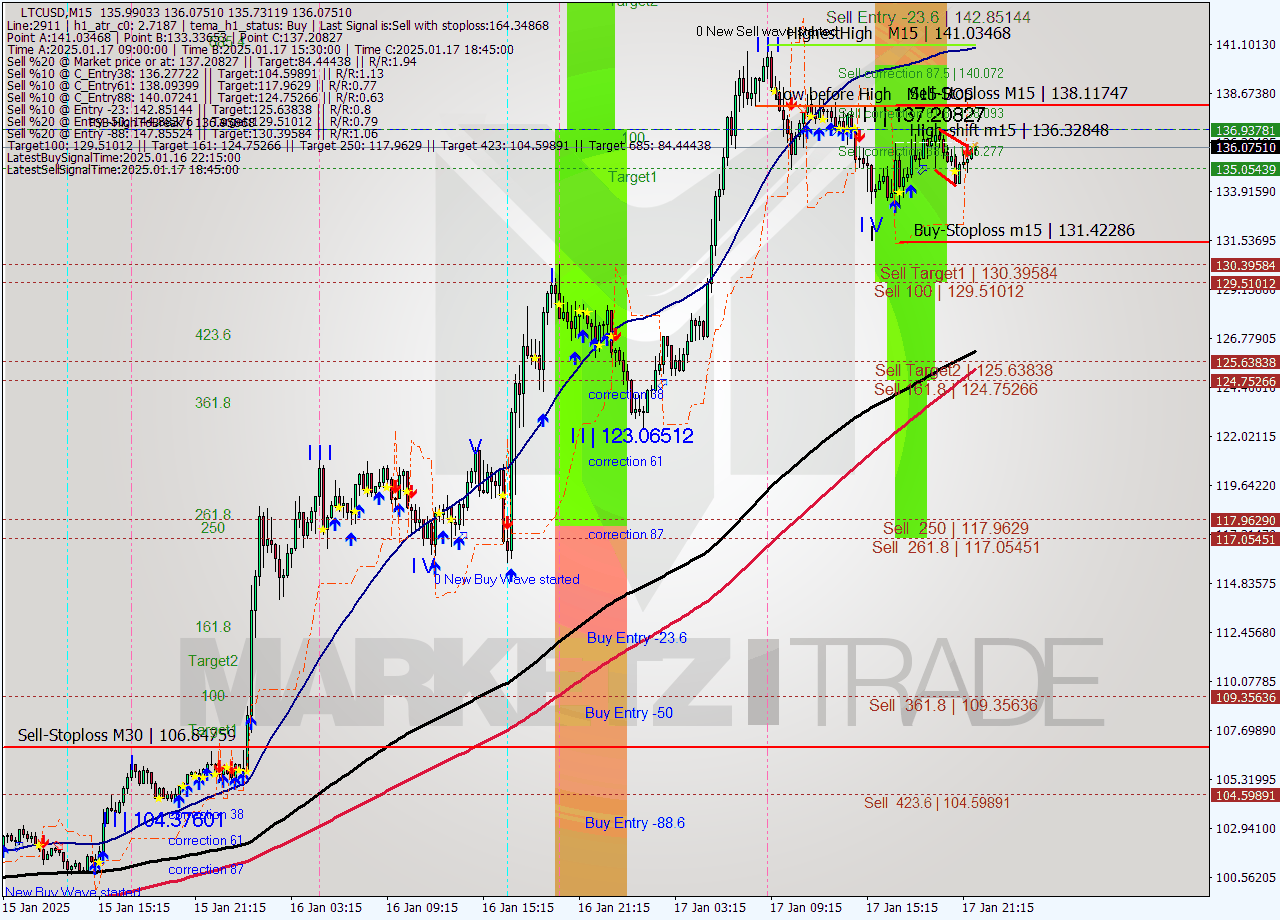This screenshot has width=1280, height=920.
Task: Click the '17 Jan 03:15' time axis label
Action: [710, 907]
